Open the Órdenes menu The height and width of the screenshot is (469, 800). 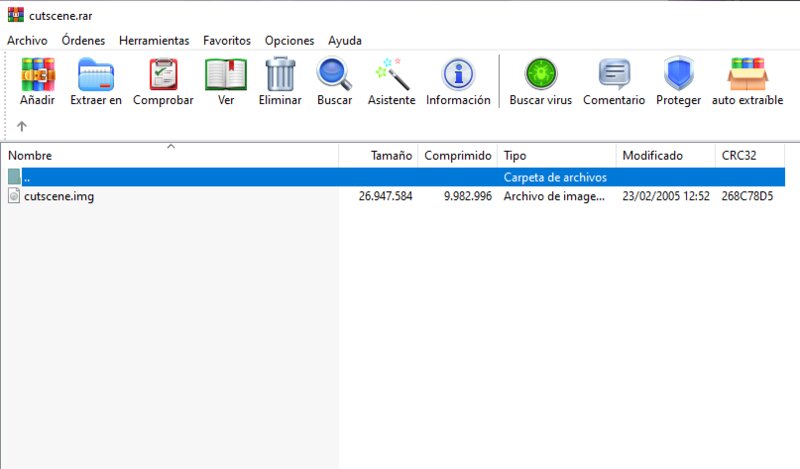83,40
